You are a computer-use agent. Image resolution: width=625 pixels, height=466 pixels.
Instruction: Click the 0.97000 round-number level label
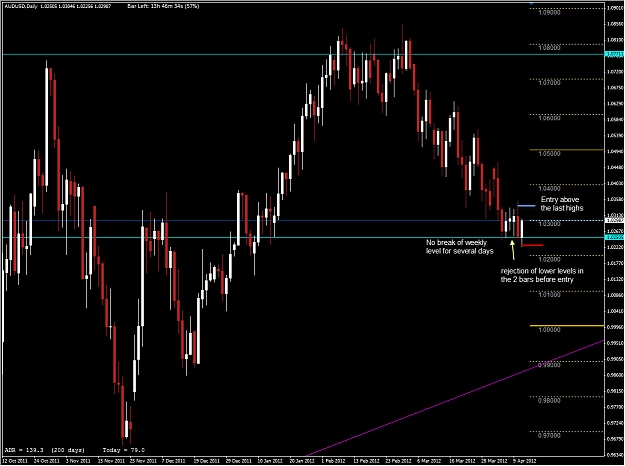[x=549, y=435]
